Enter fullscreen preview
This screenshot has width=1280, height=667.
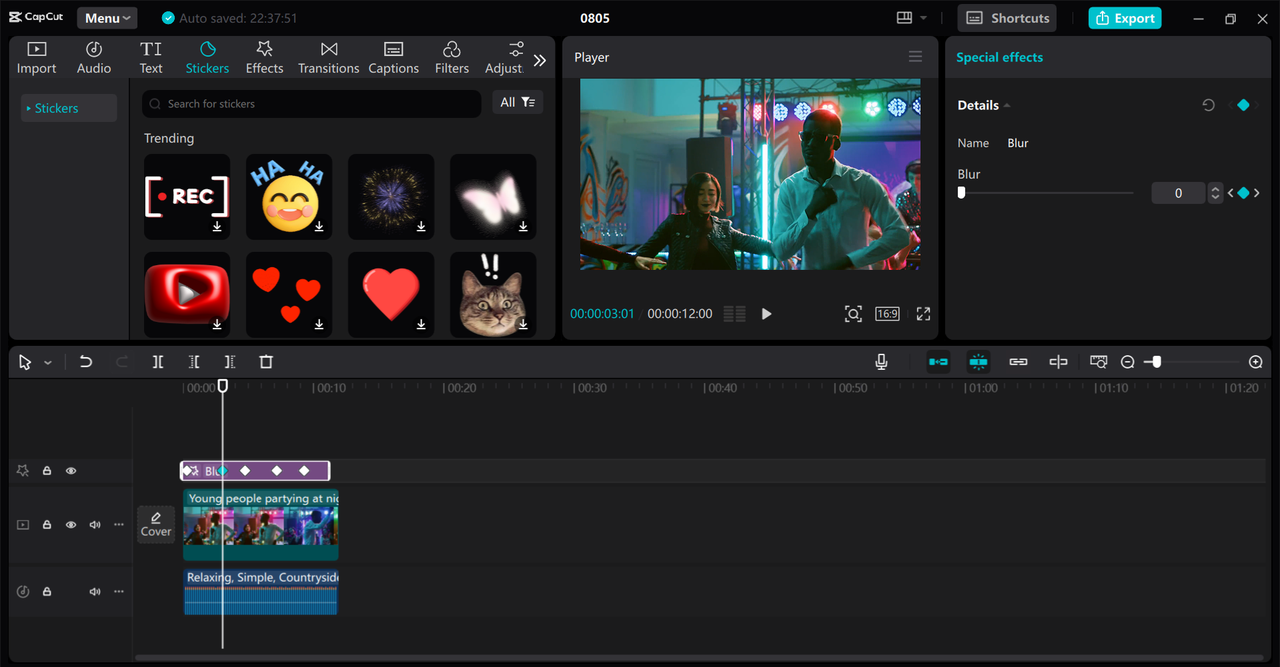pos(923,314)
